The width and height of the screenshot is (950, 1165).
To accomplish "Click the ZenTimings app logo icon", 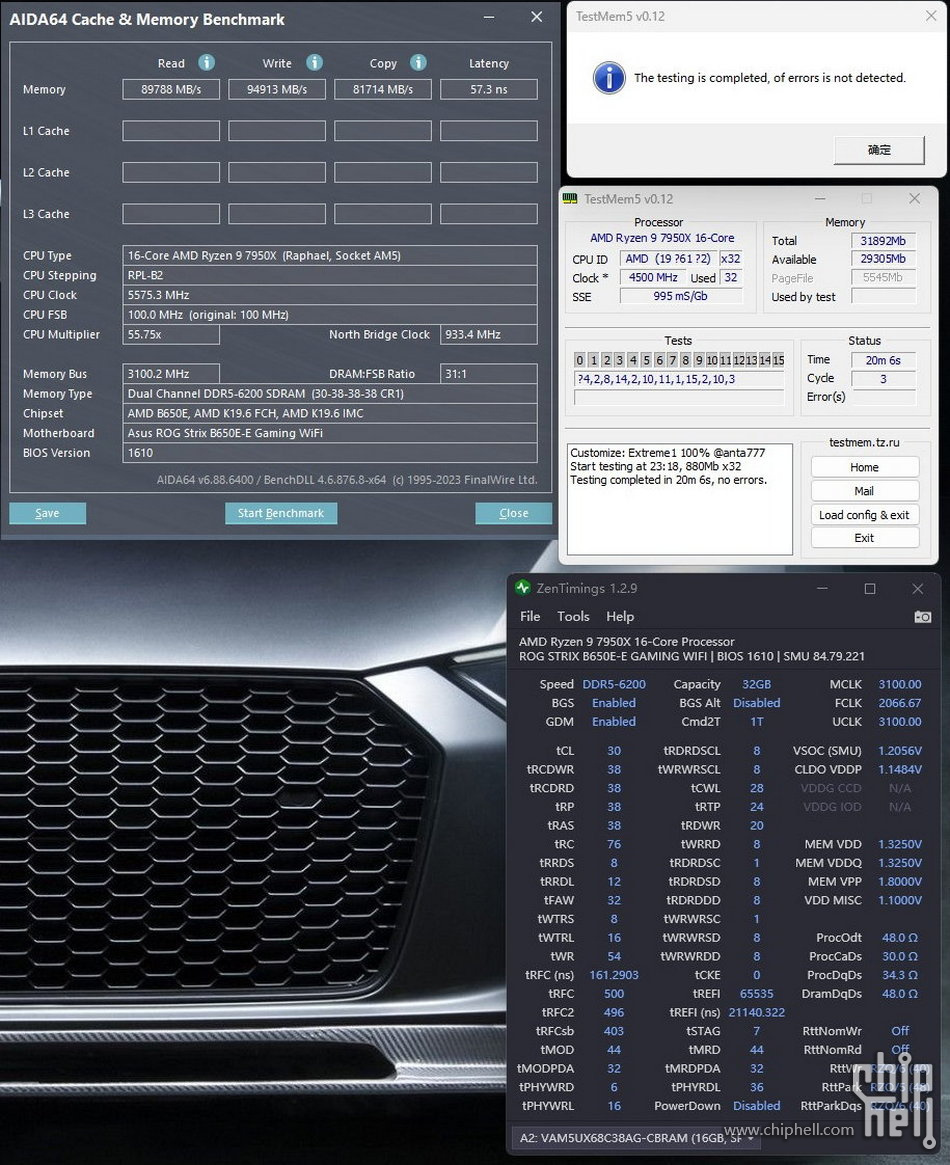I will coord(523,588).
